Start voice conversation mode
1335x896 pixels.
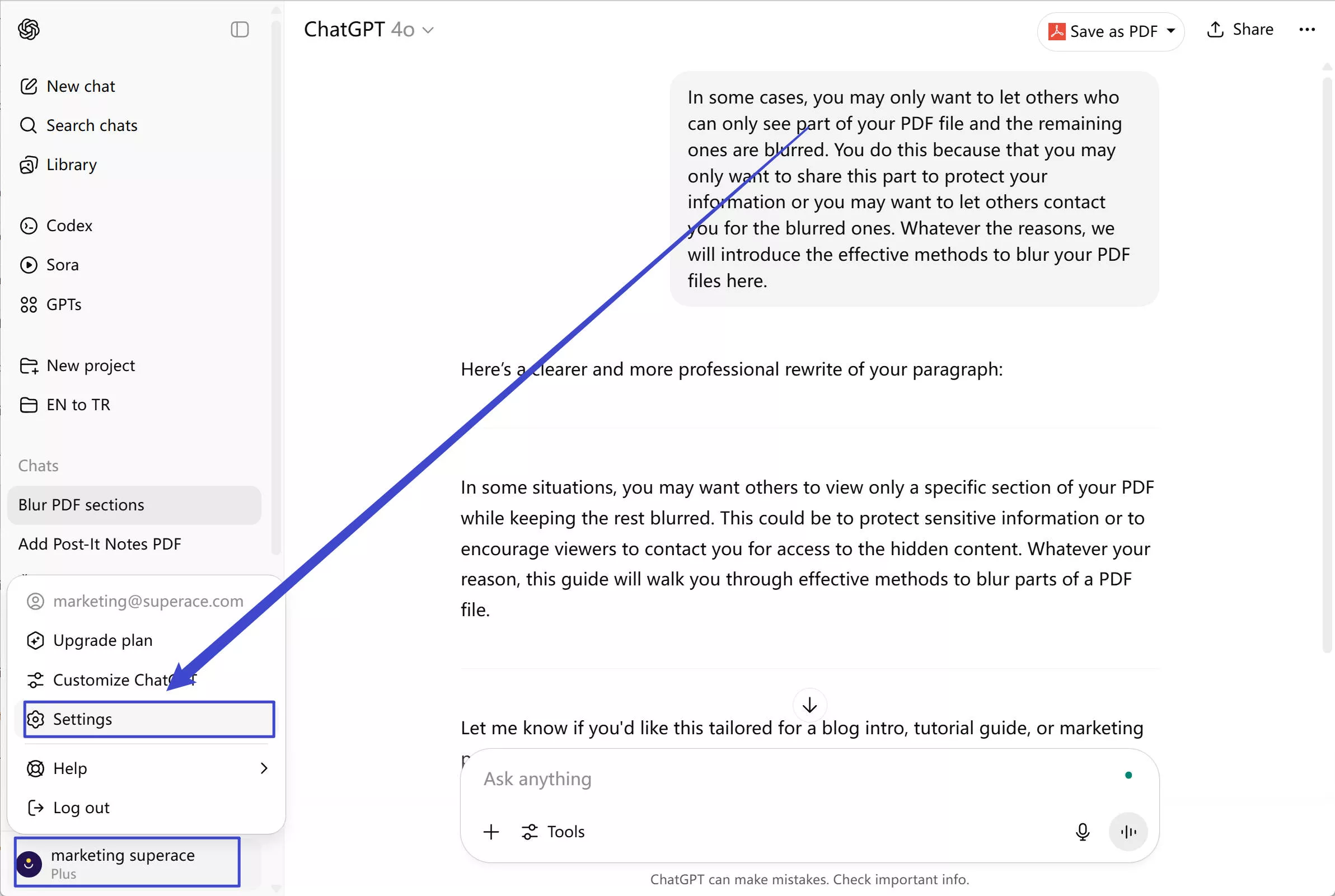point(1127,832)
